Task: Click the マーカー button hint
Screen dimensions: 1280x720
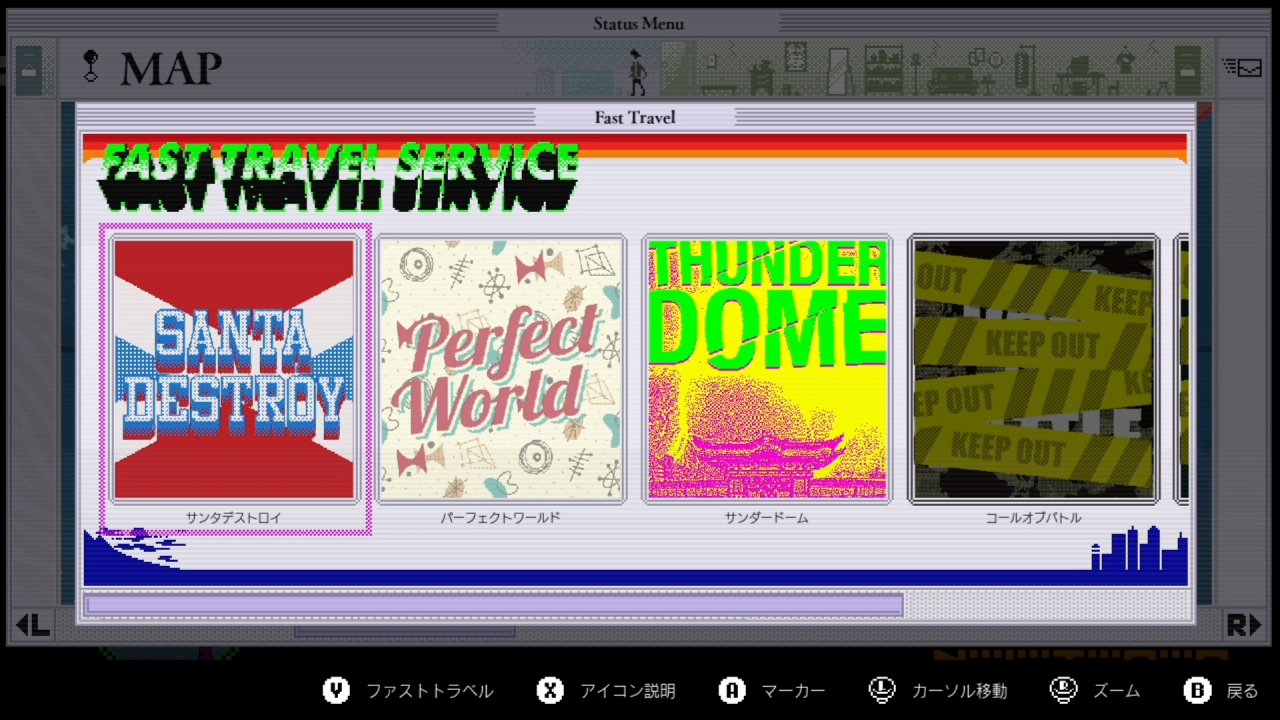Action: (794, 691)
